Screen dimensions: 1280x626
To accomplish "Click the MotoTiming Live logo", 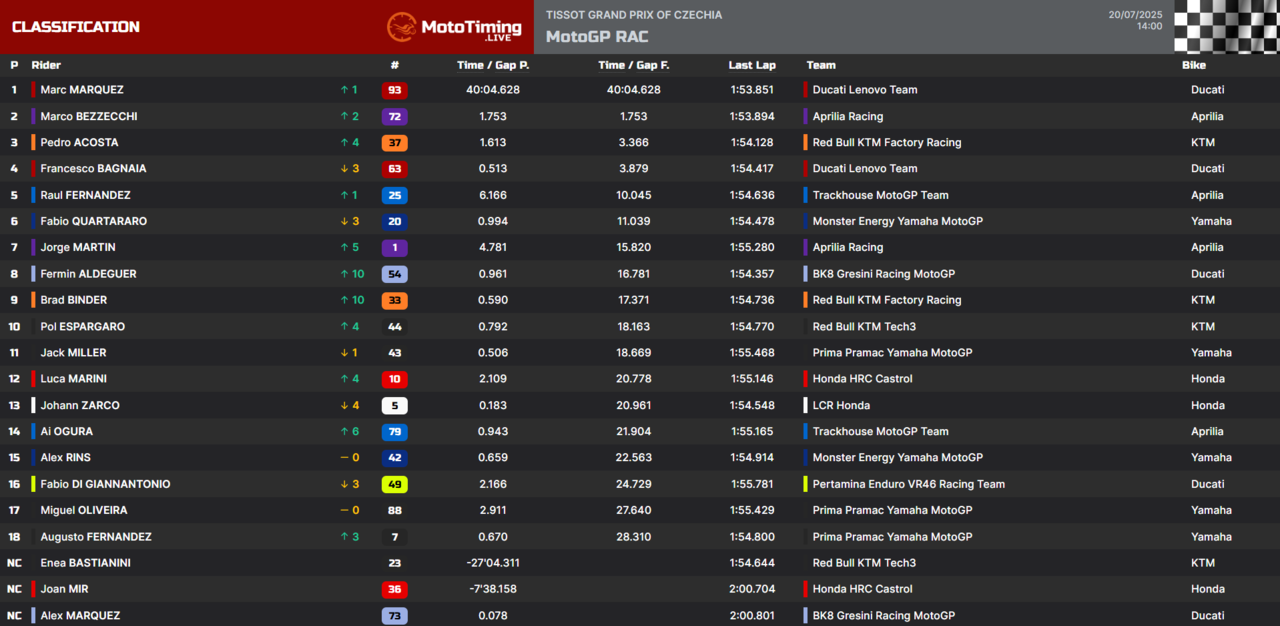I will pyautogui.click(x=454, y=27).
